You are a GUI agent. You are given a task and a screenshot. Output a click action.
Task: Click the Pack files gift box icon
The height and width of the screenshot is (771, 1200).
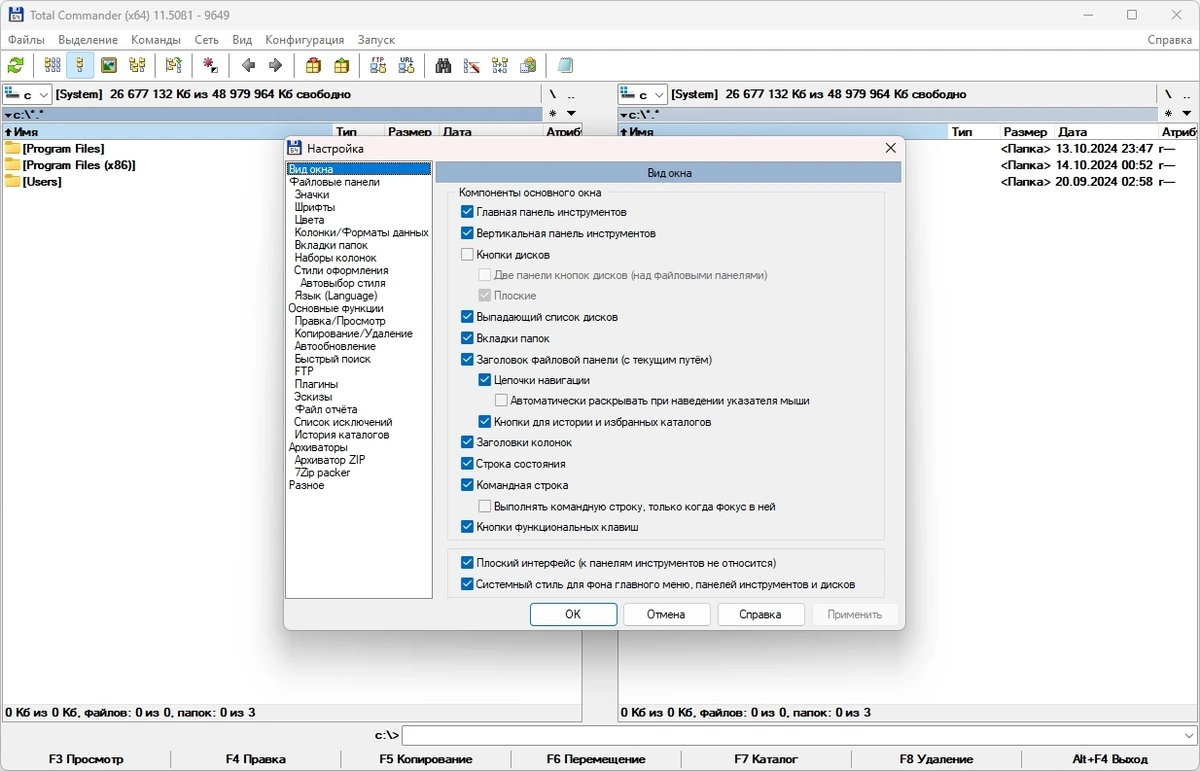[x=313, y=66]
